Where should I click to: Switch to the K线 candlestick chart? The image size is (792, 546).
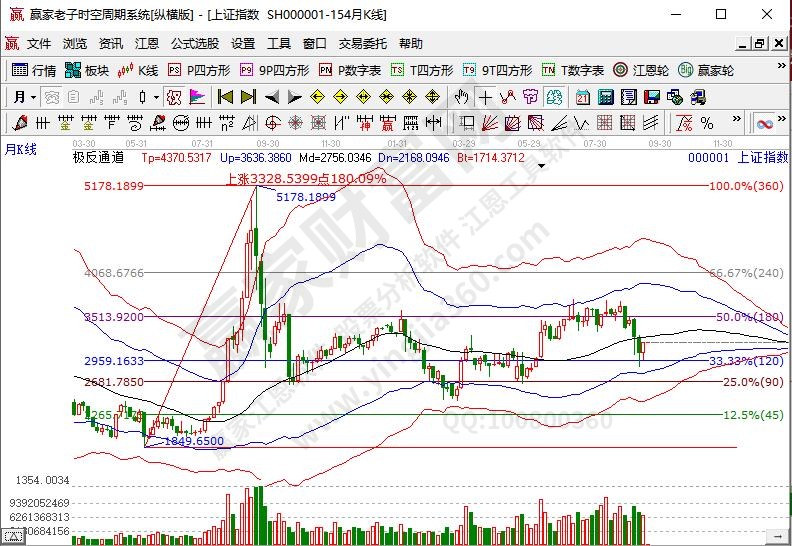(x=139, y=70)
